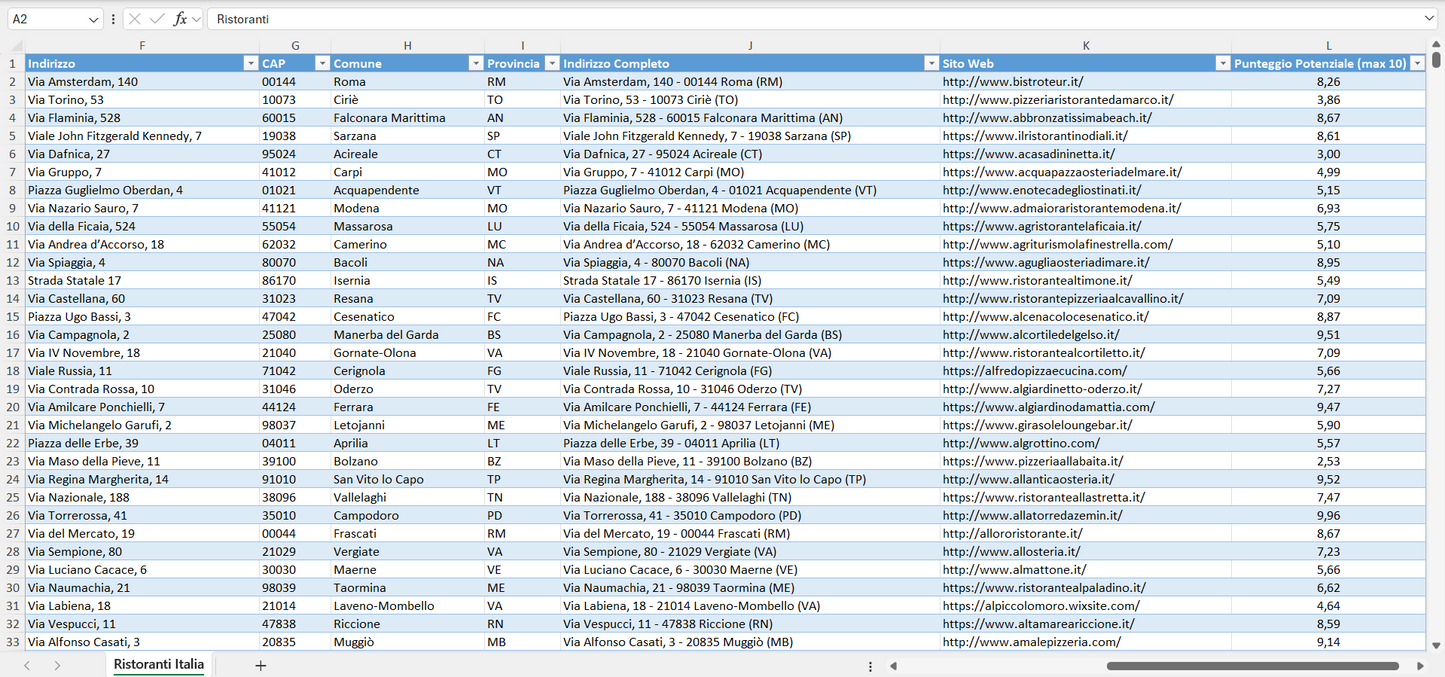Click the vertical dots menu next to the Name Box
1445x677 pixels.
click(113, 18)
